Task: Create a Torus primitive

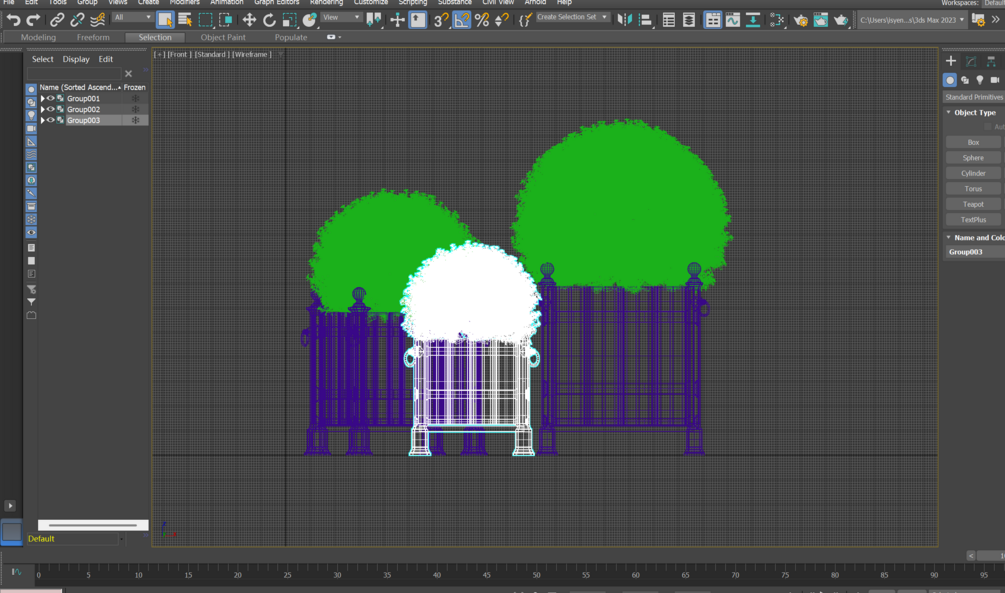Action: tap(973, 188)
